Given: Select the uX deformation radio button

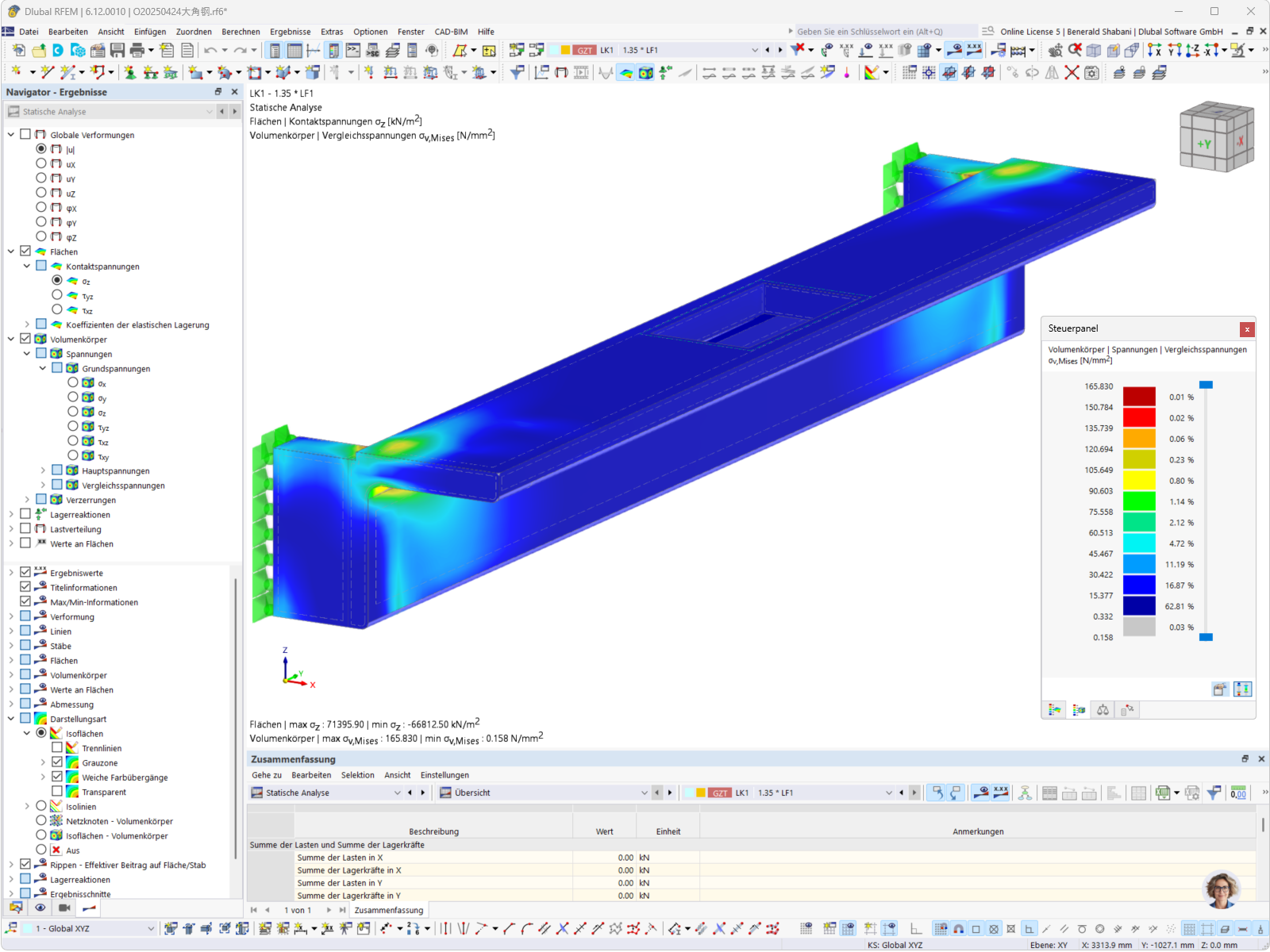Looking at the screenshot, I should pyautogui.click(x=41, y=163).
